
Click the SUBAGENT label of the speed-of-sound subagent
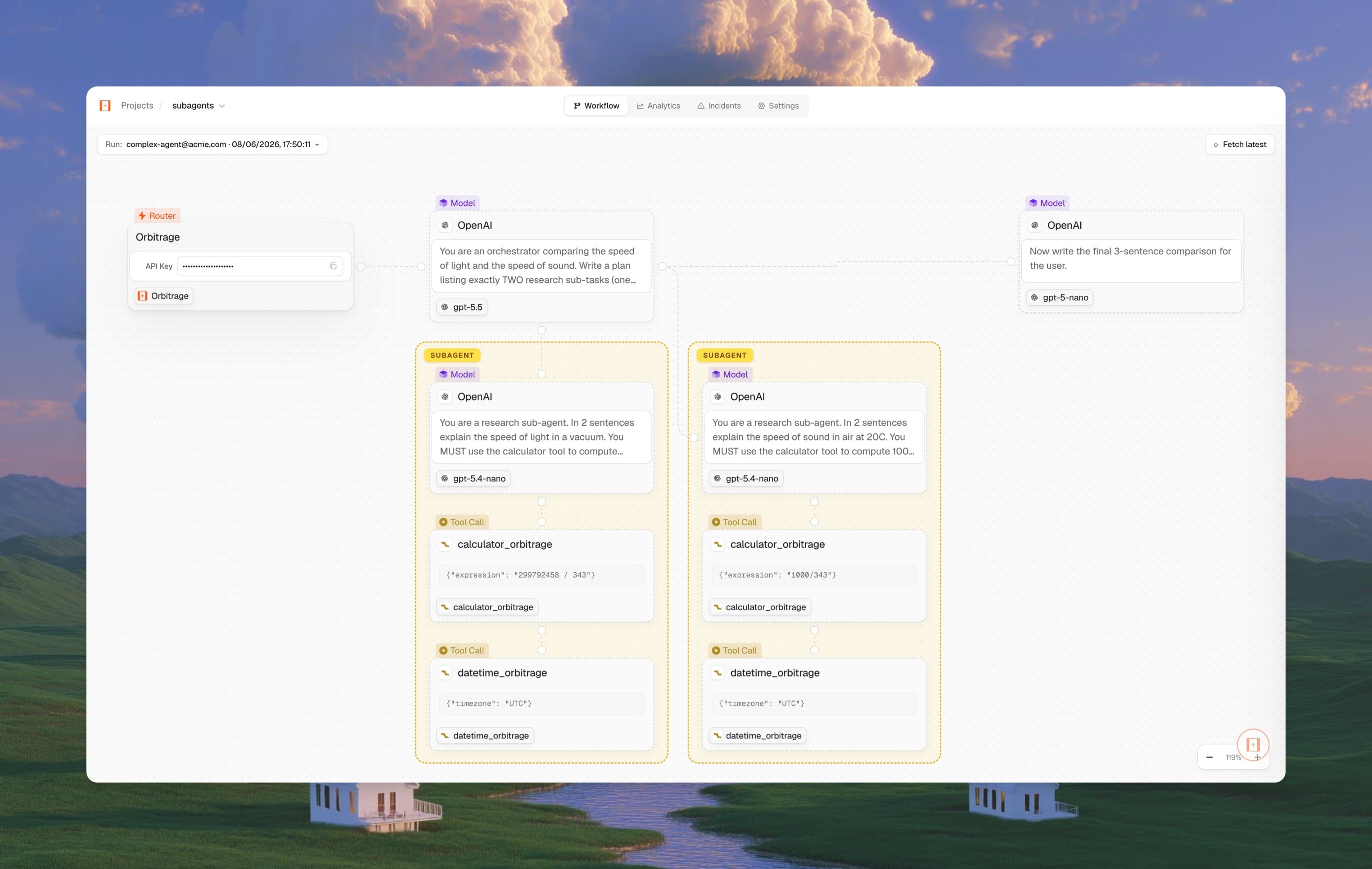725,355
